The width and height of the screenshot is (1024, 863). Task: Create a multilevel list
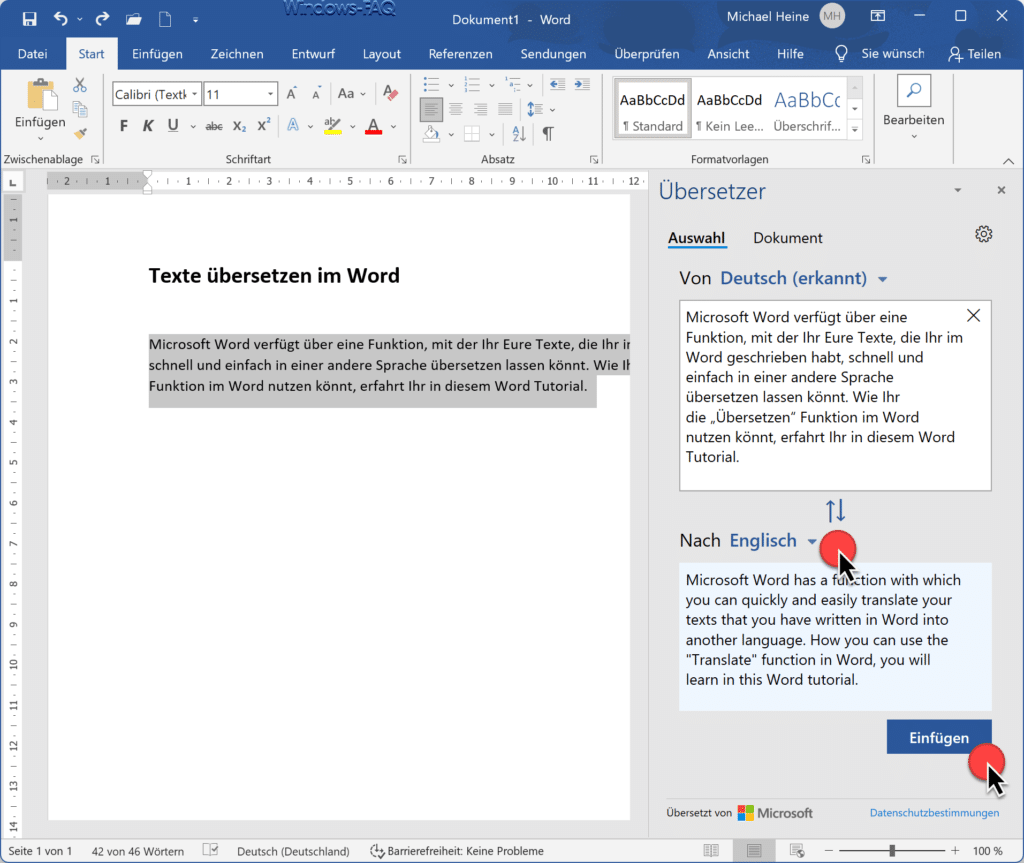(x=513, y=84)
